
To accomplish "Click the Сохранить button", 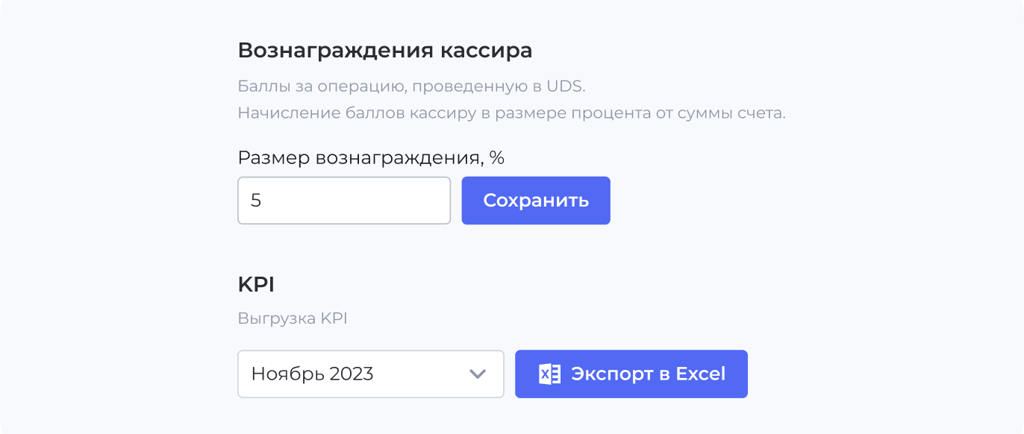I will [x=536, y=200].
